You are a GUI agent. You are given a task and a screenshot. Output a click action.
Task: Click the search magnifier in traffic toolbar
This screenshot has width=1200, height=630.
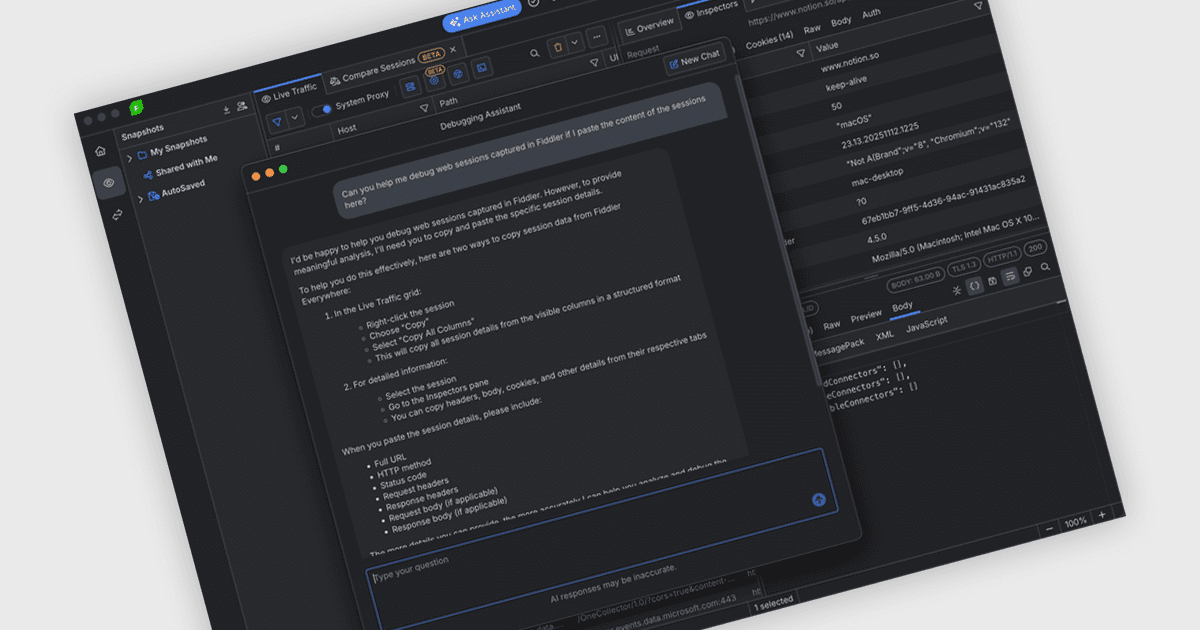[x=536, y=52]
